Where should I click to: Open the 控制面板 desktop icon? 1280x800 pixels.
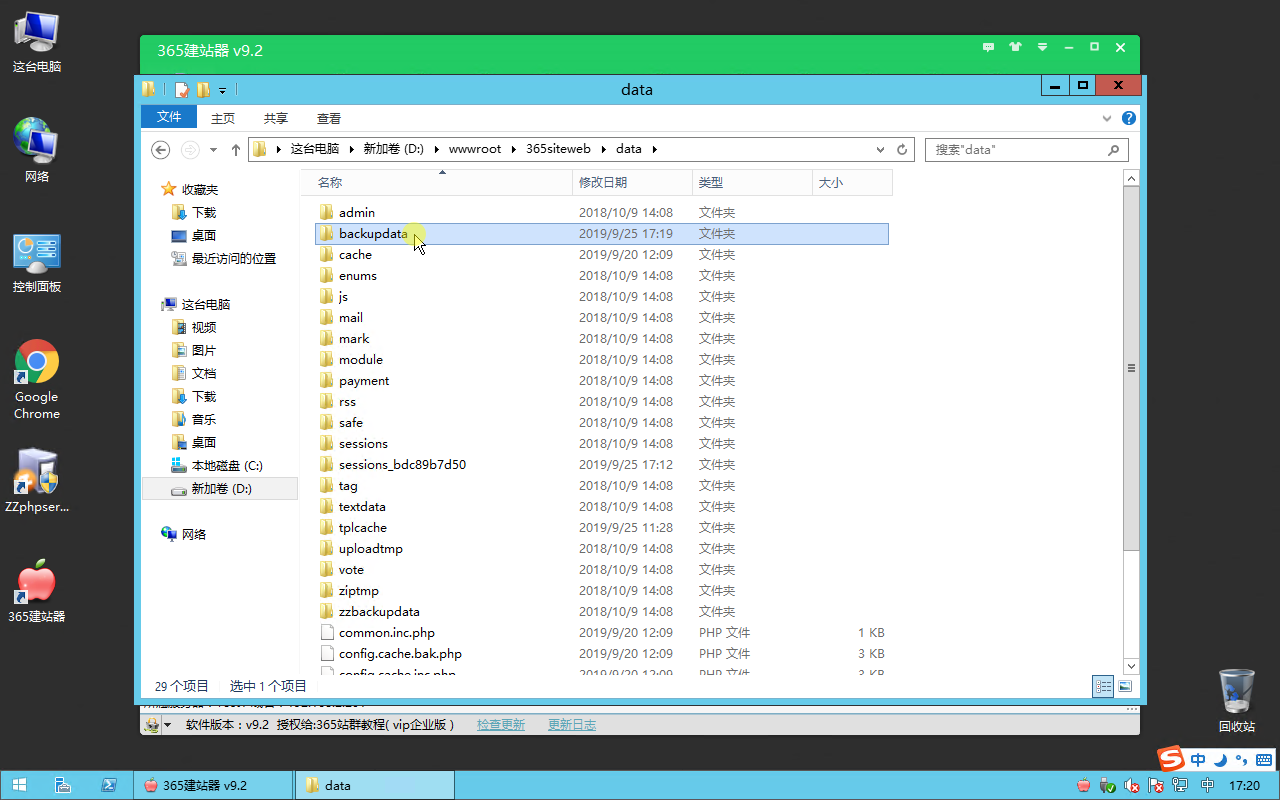36,262
